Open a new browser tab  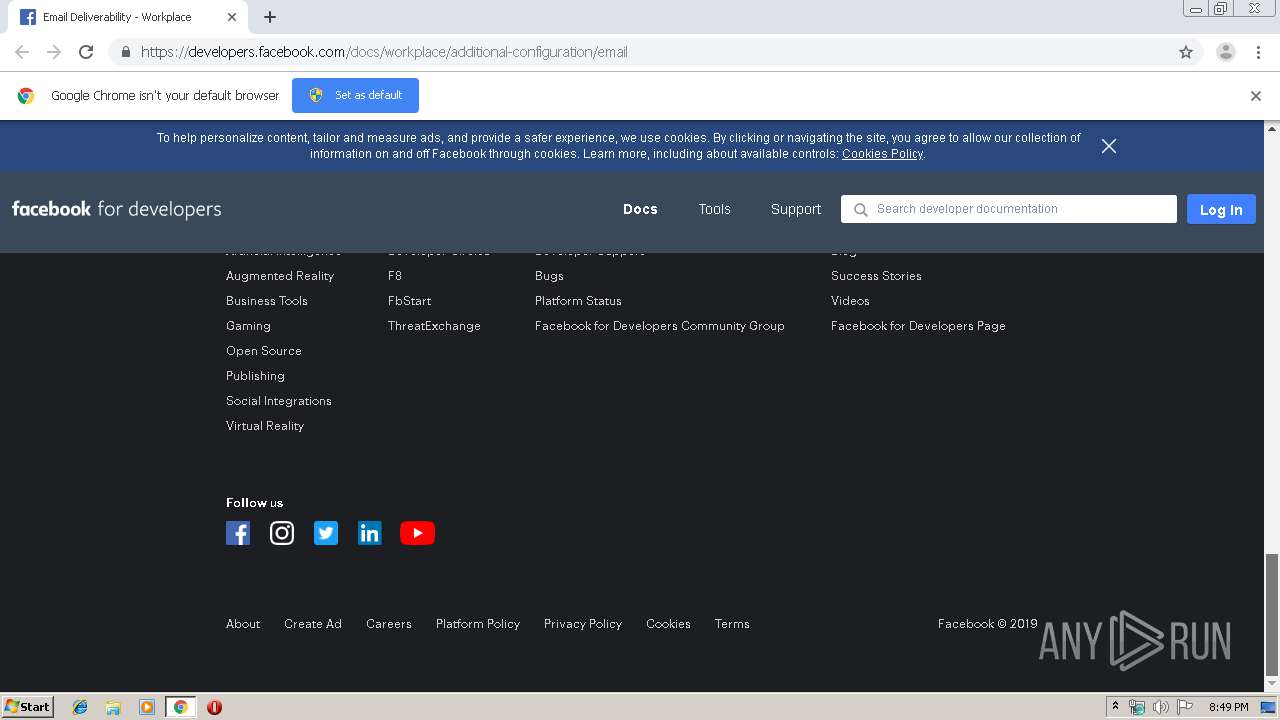[x=270, y=17]
